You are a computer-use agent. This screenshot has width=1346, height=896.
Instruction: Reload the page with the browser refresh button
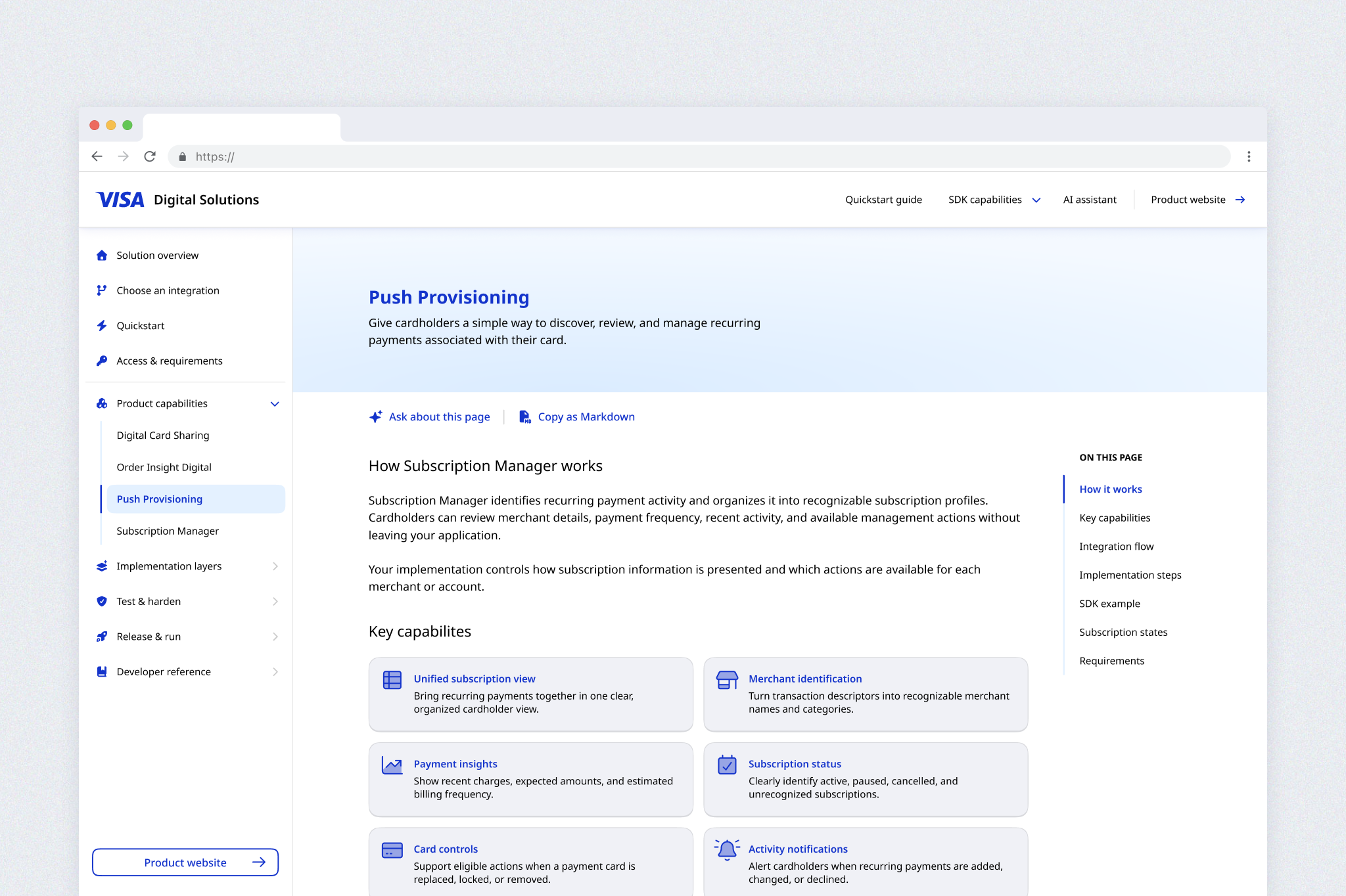tap(150, 156)
